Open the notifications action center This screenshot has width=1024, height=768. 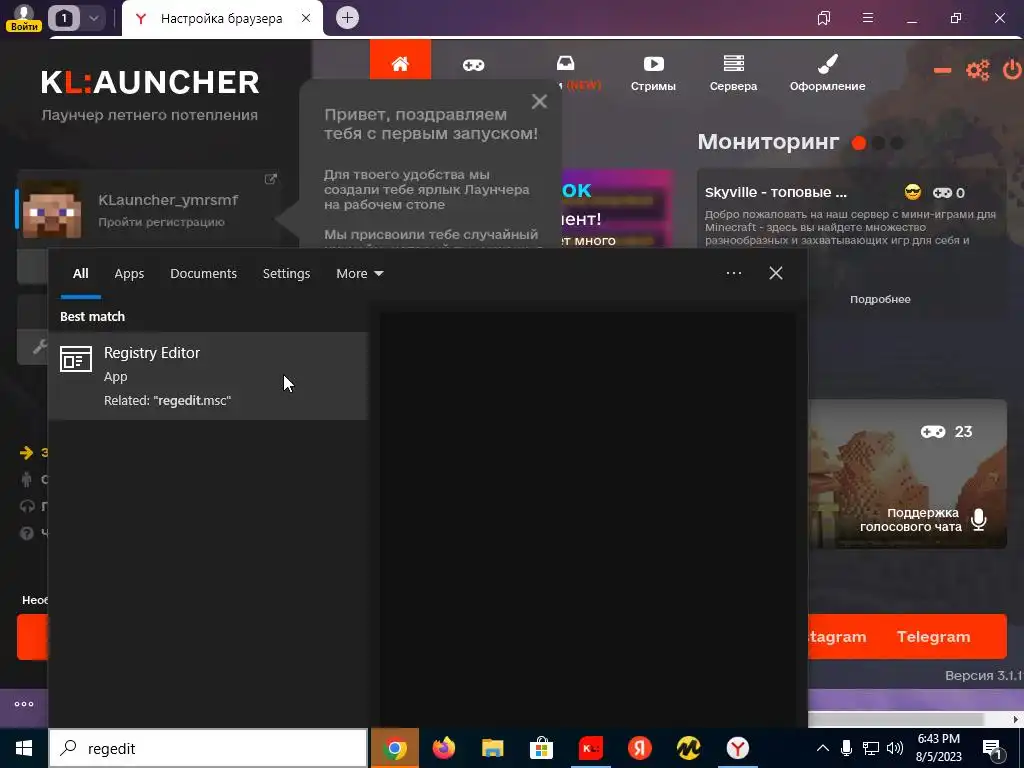[992, 748]
